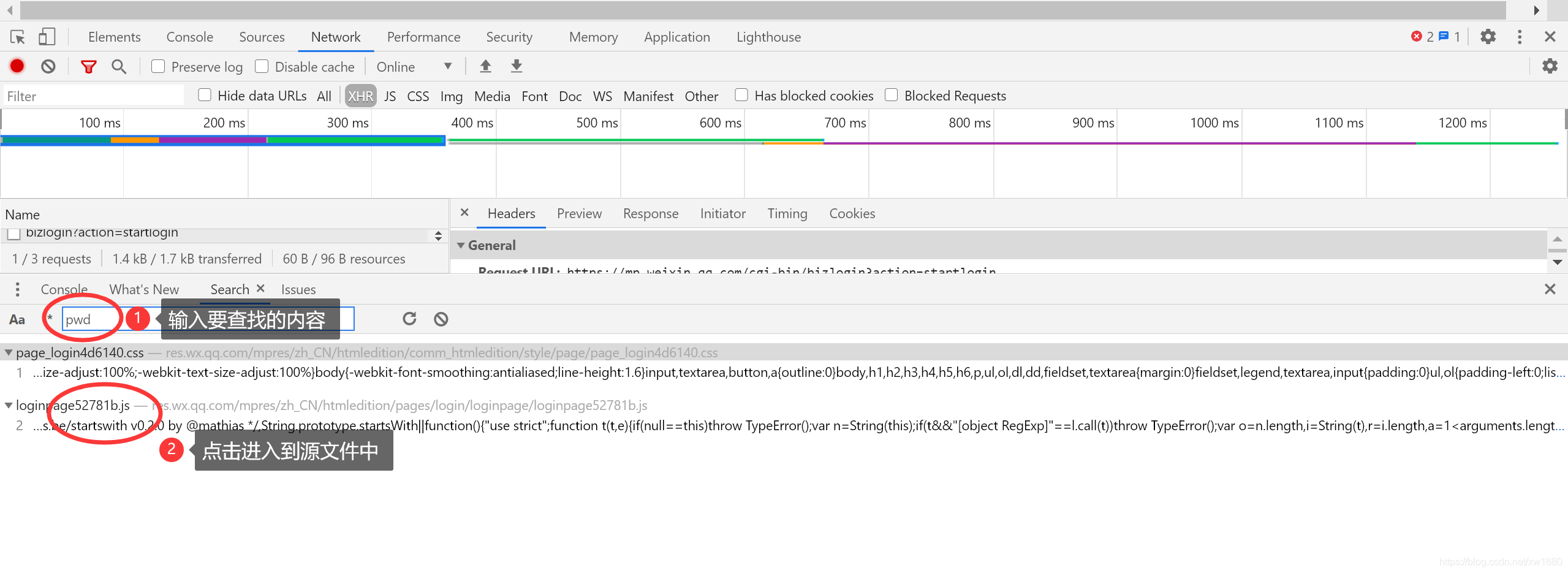Image resolution: width=1568 pixels, height=573 pixels.
Task: Open the network search magnifier
Action: pos(119,66)
